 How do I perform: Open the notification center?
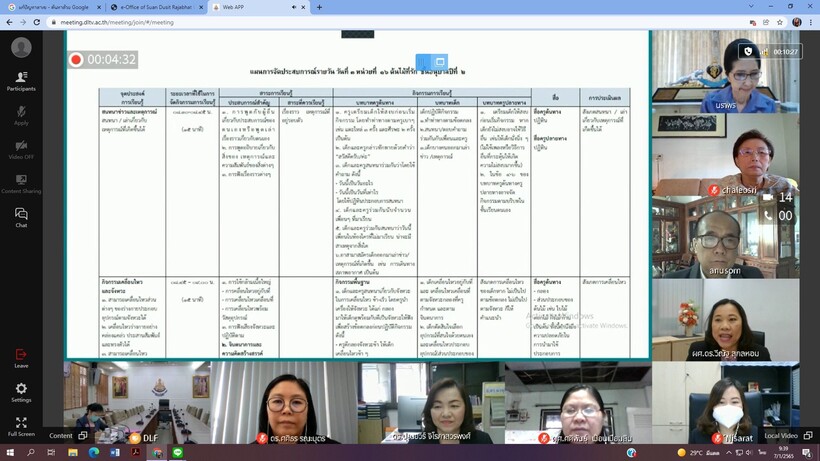(807, 453)
